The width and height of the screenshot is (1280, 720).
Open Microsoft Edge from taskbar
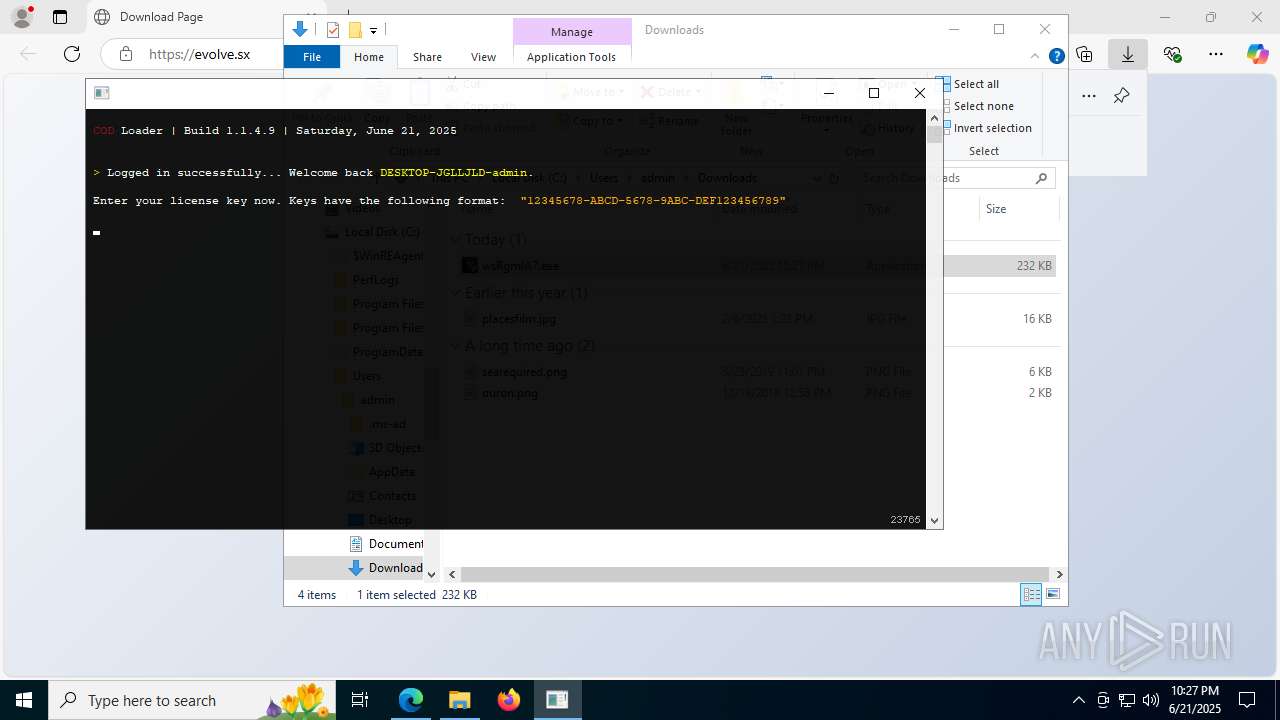411,700
